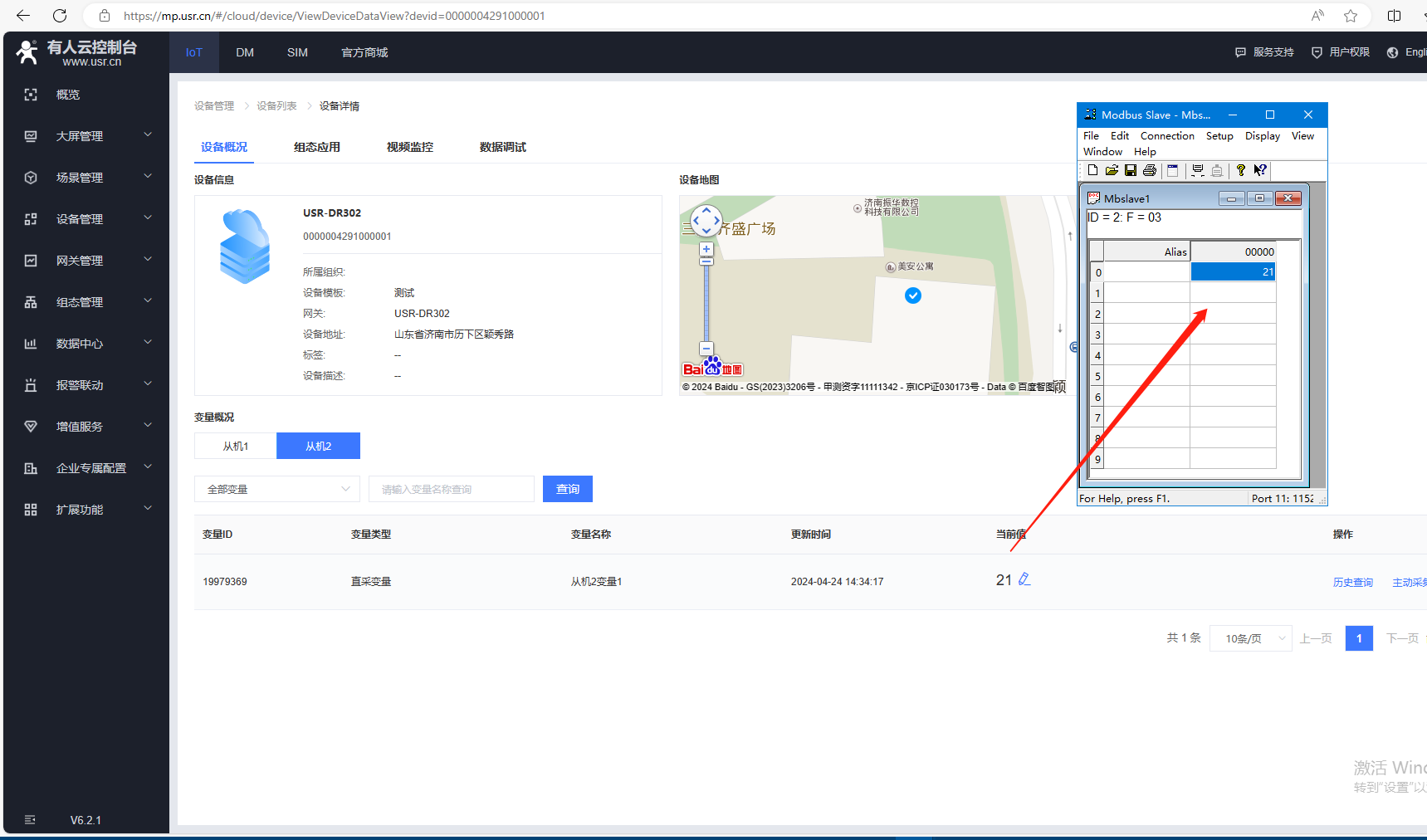
Task: Select the 从机2 slave toggle button
Action: tap(318, 446)
